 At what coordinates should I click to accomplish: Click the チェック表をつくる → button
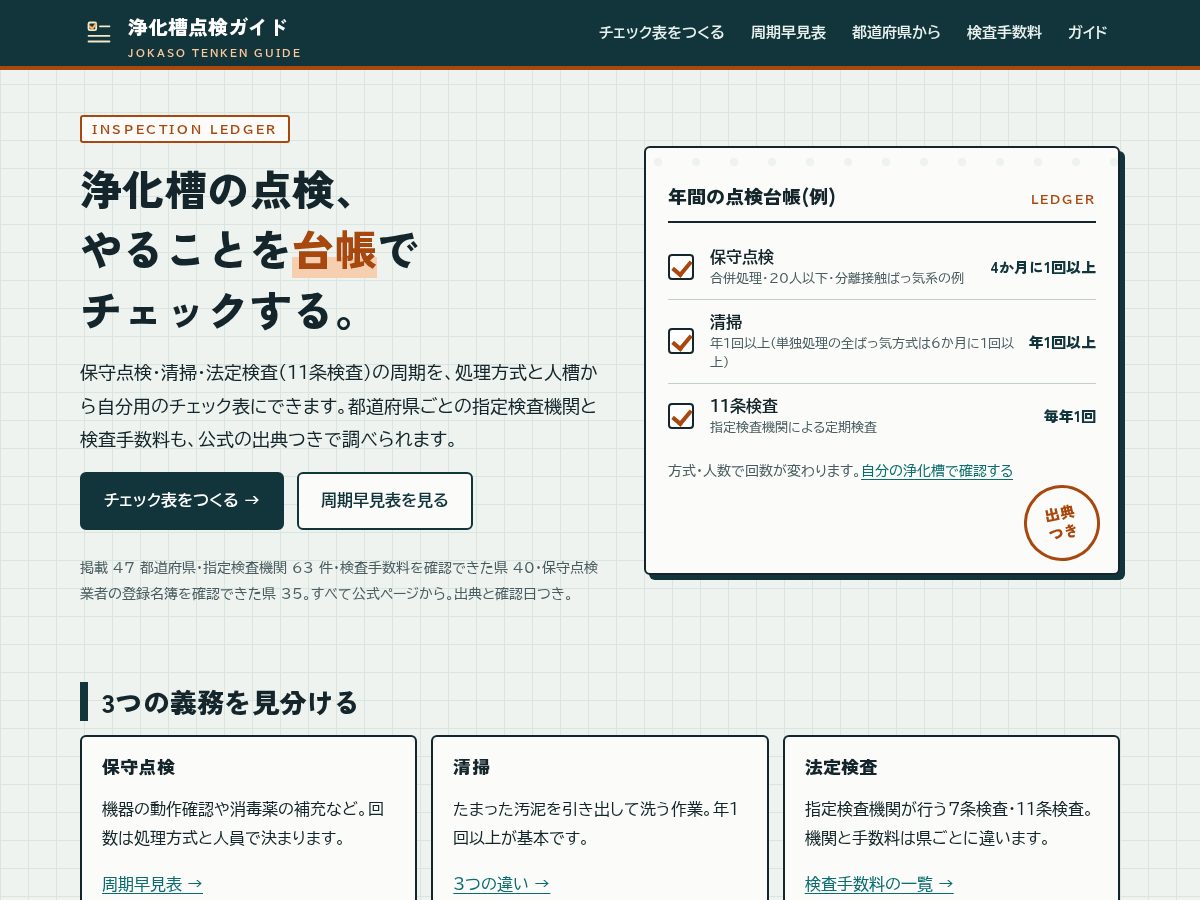click(x=182, y=501)
